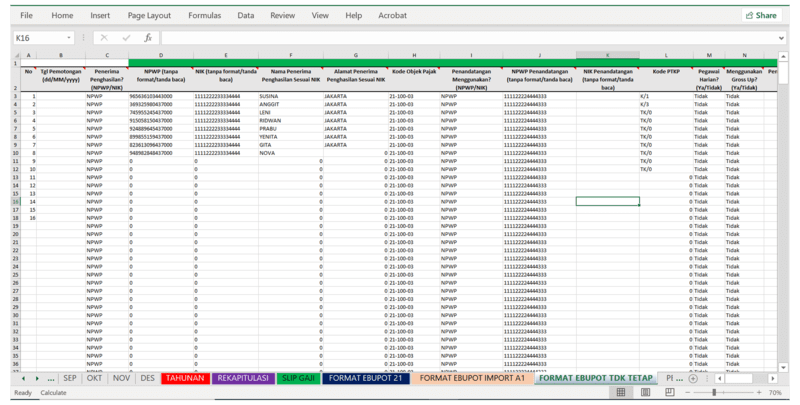Add a new sheet with the plus icon

coord(693,378)
